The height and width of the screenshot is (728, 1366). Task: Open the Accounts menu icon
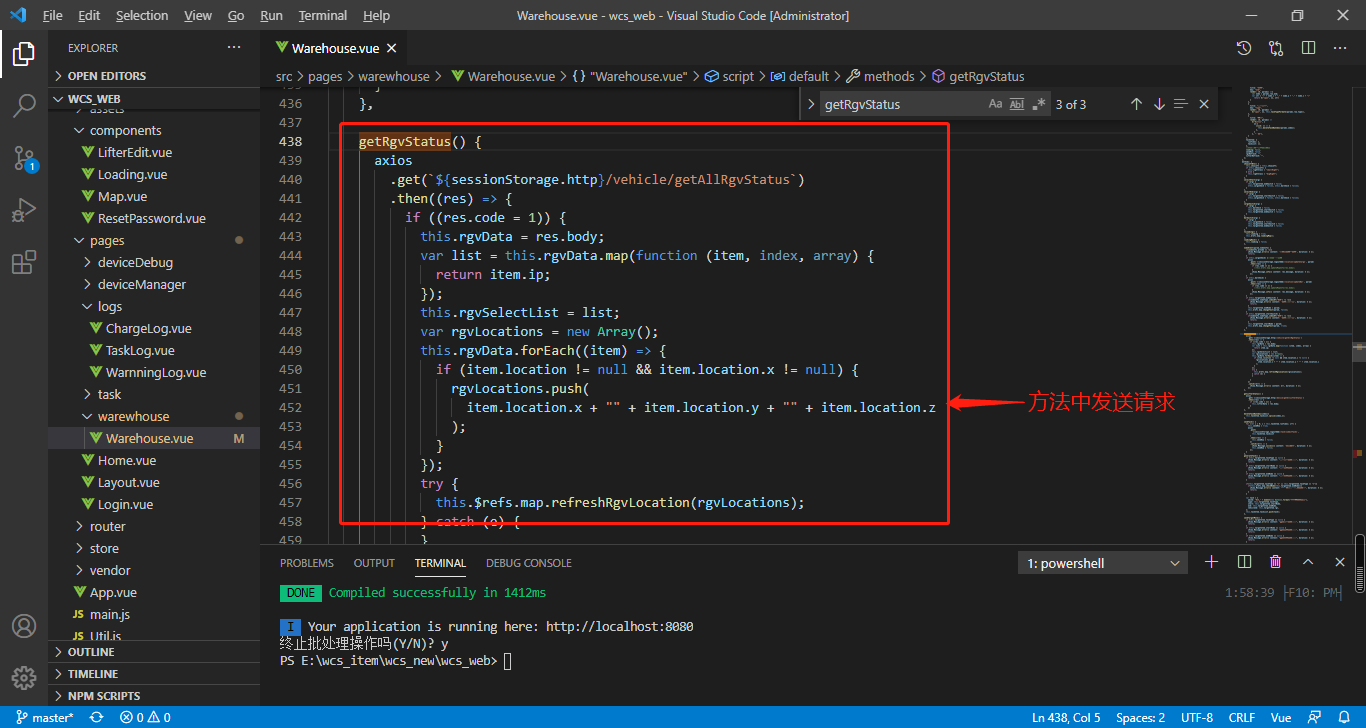[24, 626]
